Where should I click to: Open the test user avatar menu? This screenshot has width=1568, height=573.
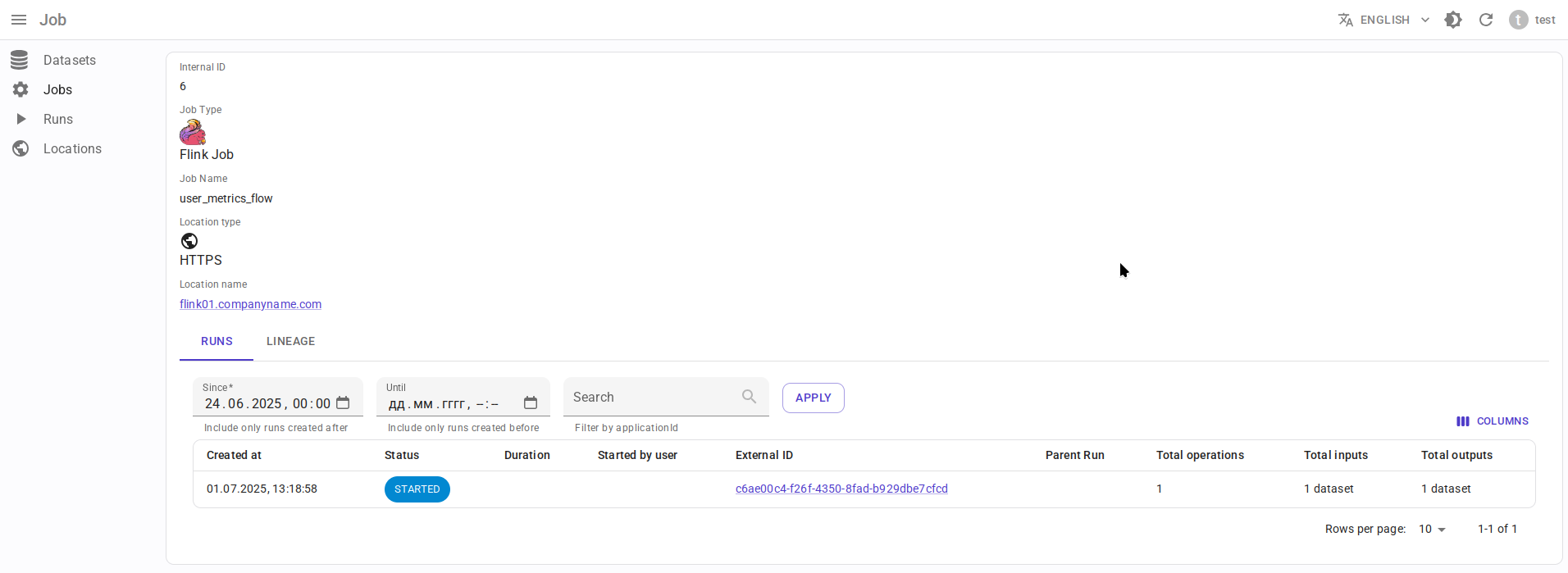[1518, 20]
